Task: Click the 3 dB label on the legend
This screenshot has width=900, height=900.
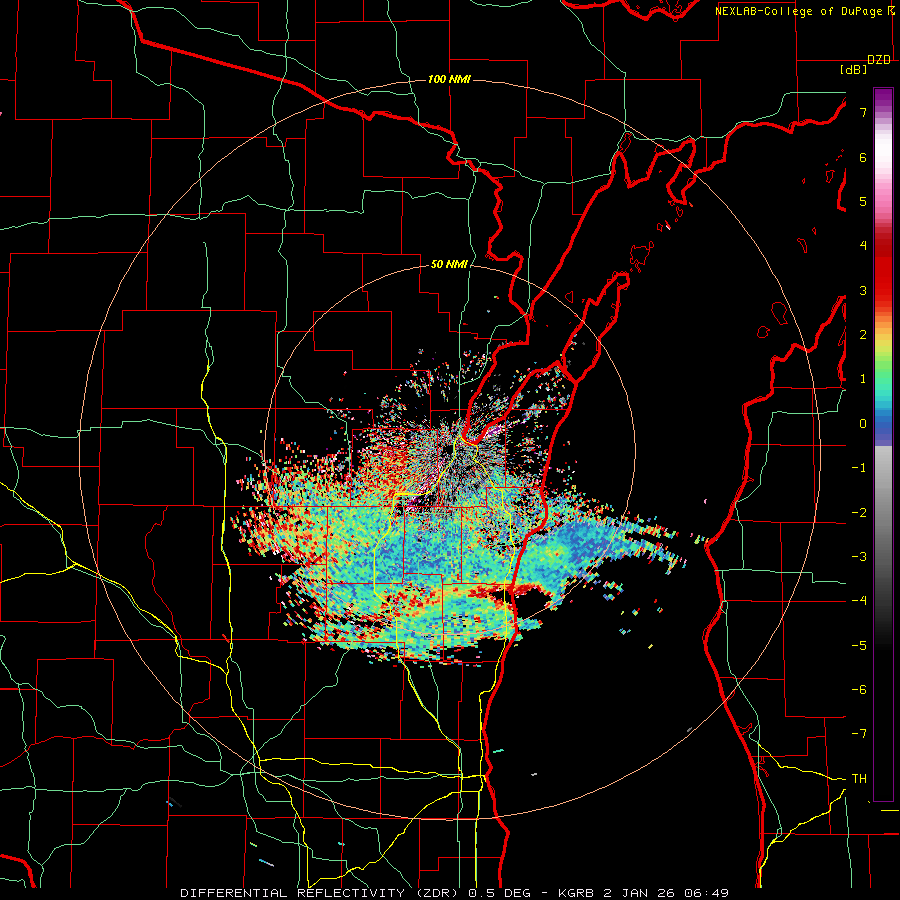Action: 863,290
